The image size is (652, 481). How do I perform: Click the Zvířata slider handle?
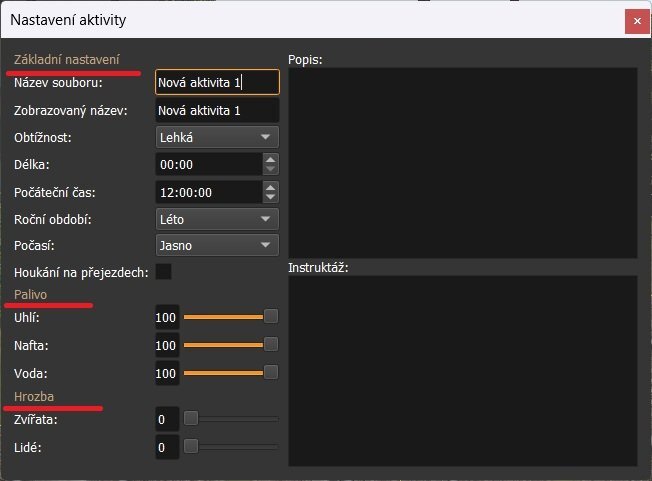pos(191,419)
